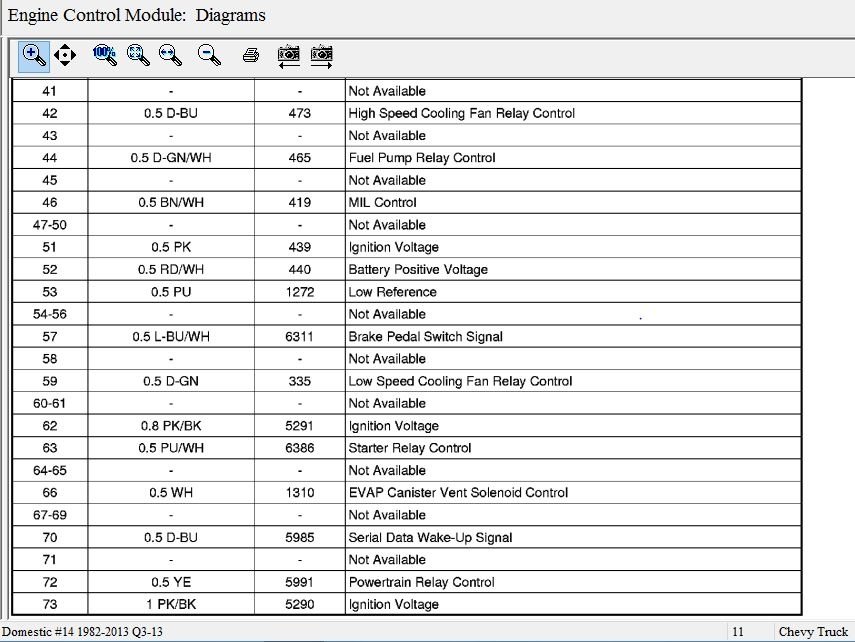Select the '0.5 BN/WH' wire cell

click(171, 202)
